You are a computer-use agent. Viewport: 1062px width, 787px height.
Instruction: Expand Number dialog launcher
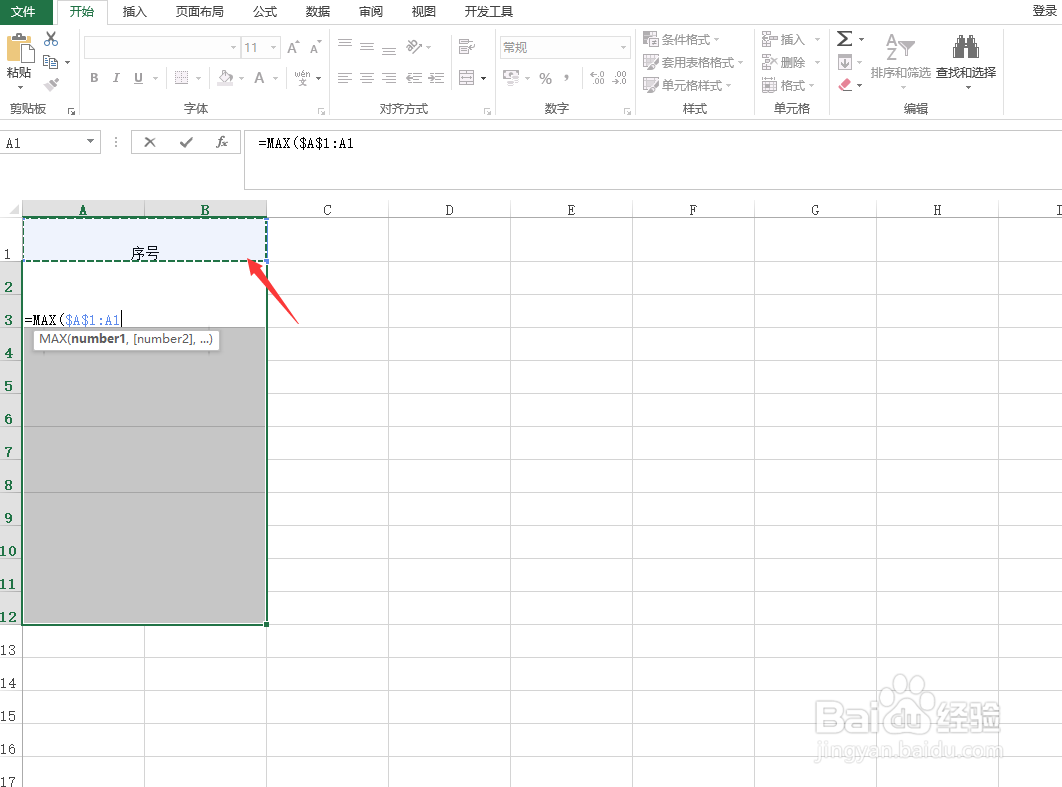pos(627,111)
